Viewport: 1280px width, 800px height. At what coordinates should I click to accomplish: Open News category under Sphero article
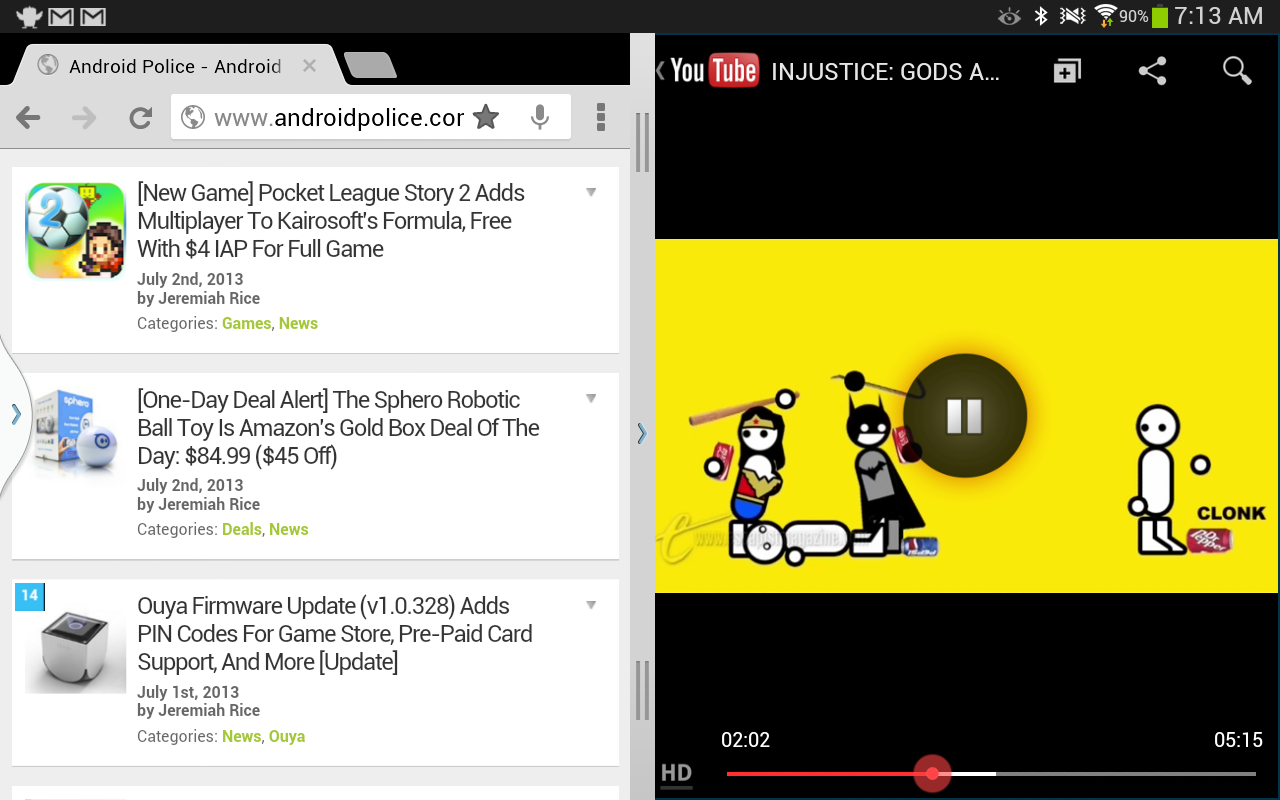pos(288,529)
